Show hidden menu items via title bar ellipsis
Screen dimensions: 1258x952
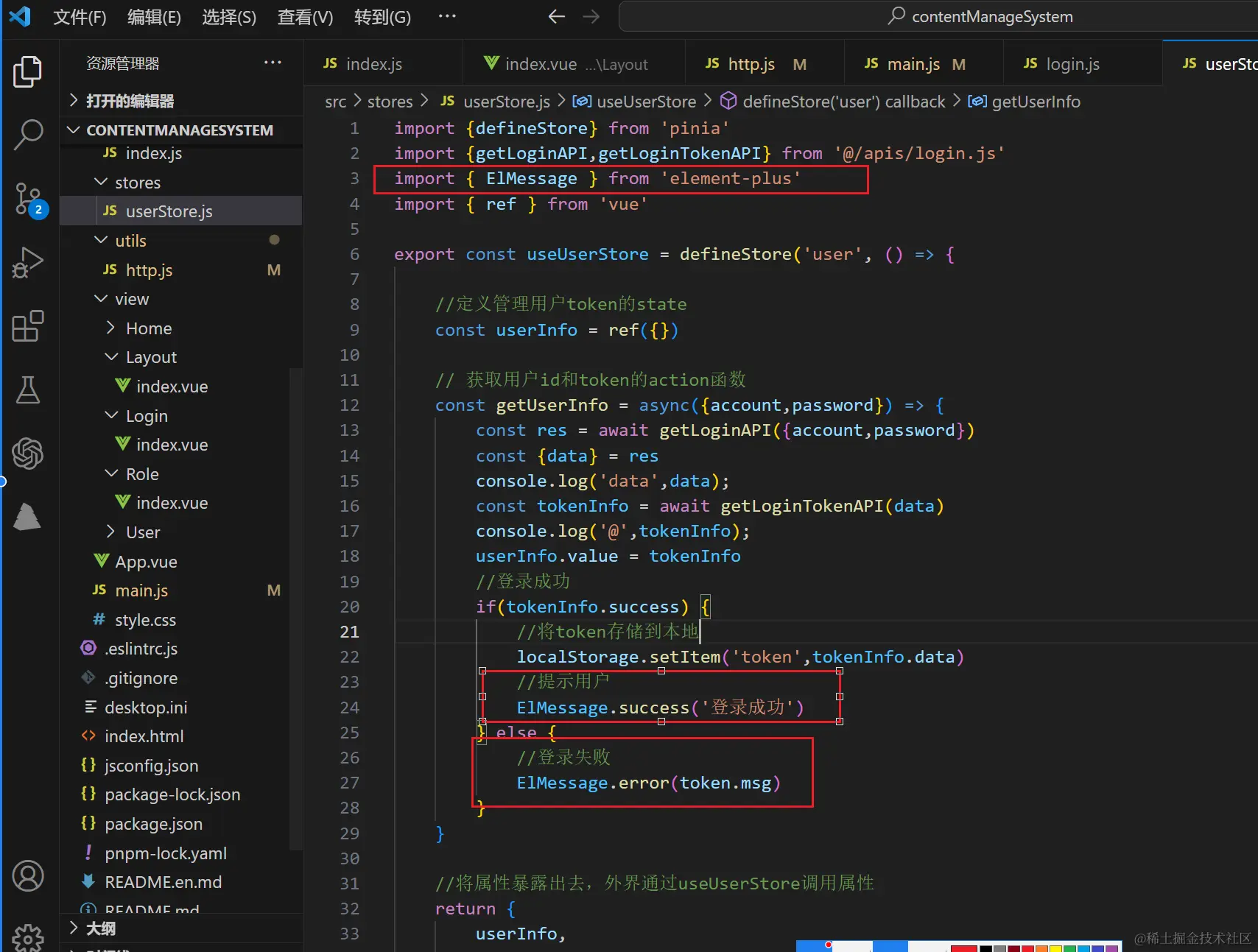point(447,15)
